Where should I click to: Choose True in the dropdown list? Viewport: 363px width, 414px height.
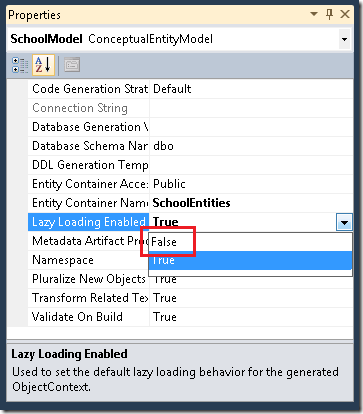tap(250, 260)
